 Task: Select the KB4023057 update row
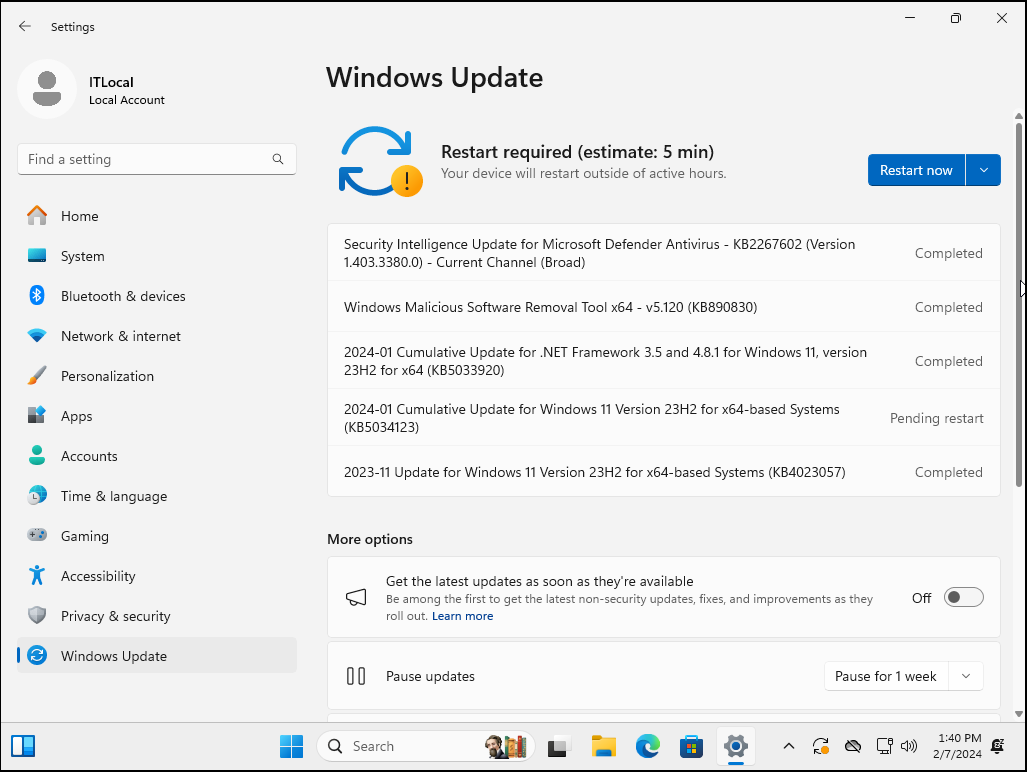point(663,472)
